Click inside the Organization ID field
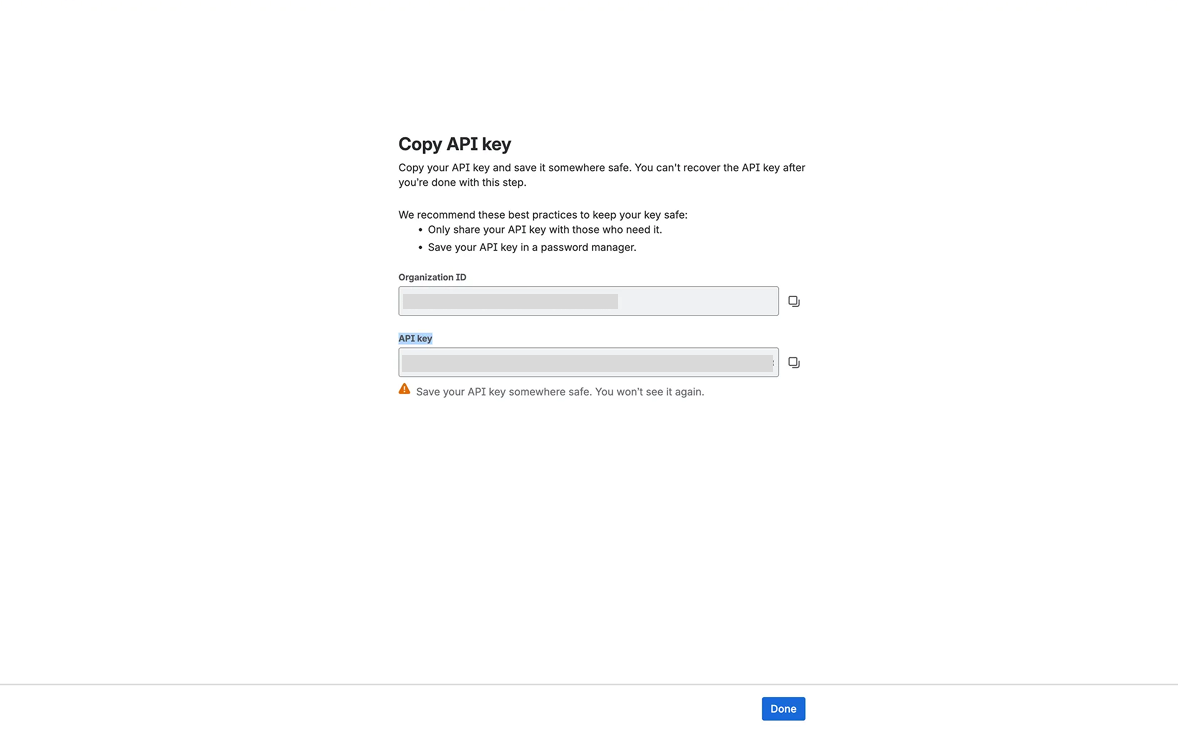1178x731 pixels. (587, 300)
